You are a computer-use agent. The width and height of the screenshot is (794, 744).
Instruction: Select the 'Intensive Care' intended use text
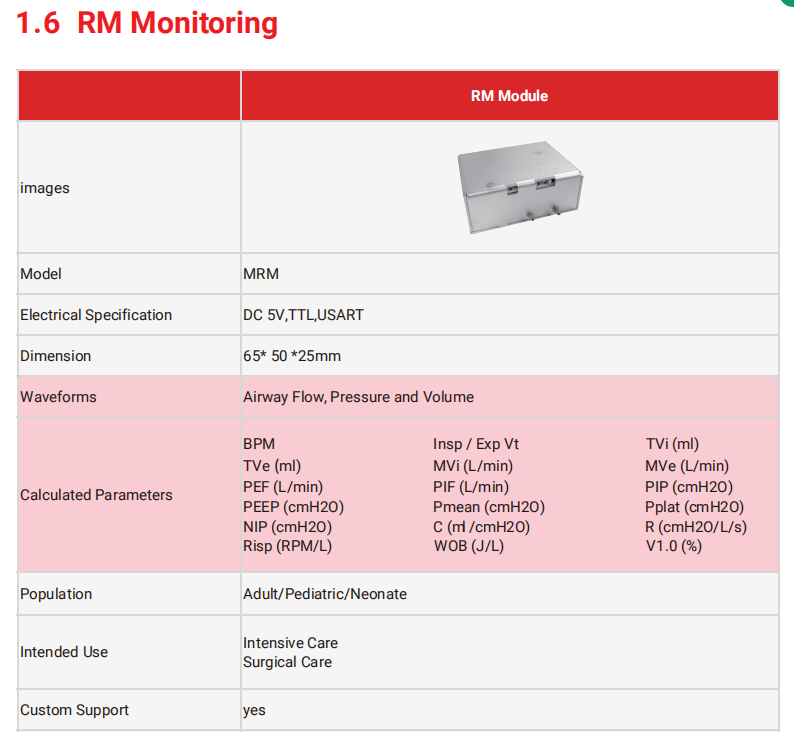pyautogui.click(x=290, y=643)
